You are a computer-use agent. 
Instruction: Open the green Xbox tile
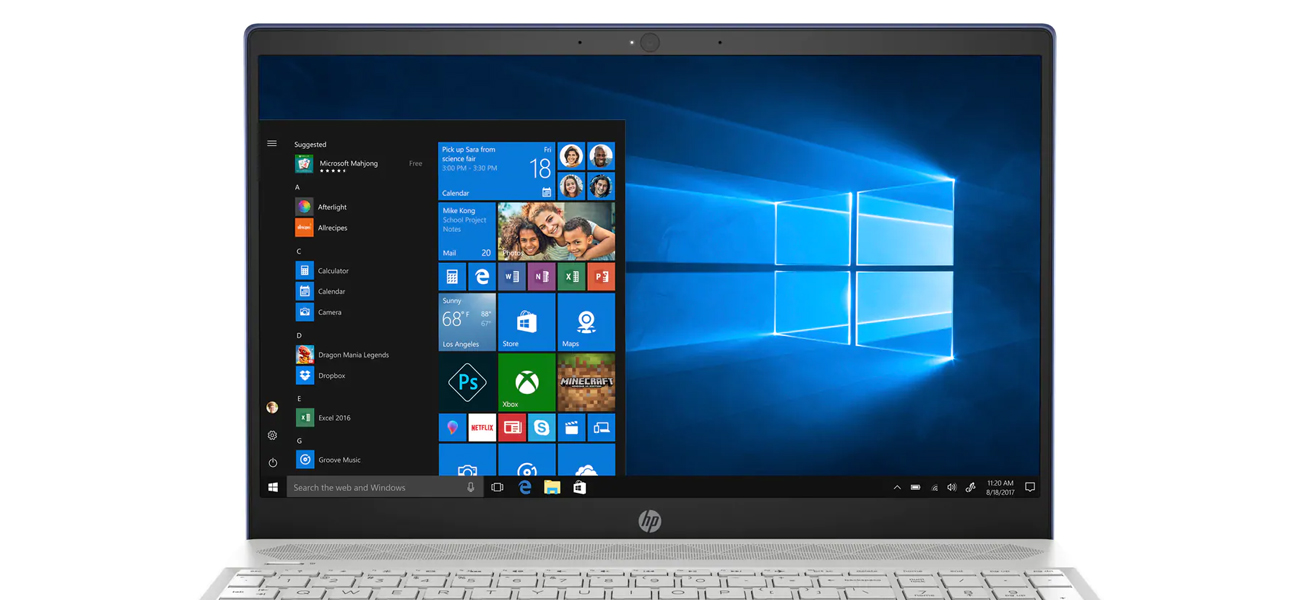(x=527, y=382)
